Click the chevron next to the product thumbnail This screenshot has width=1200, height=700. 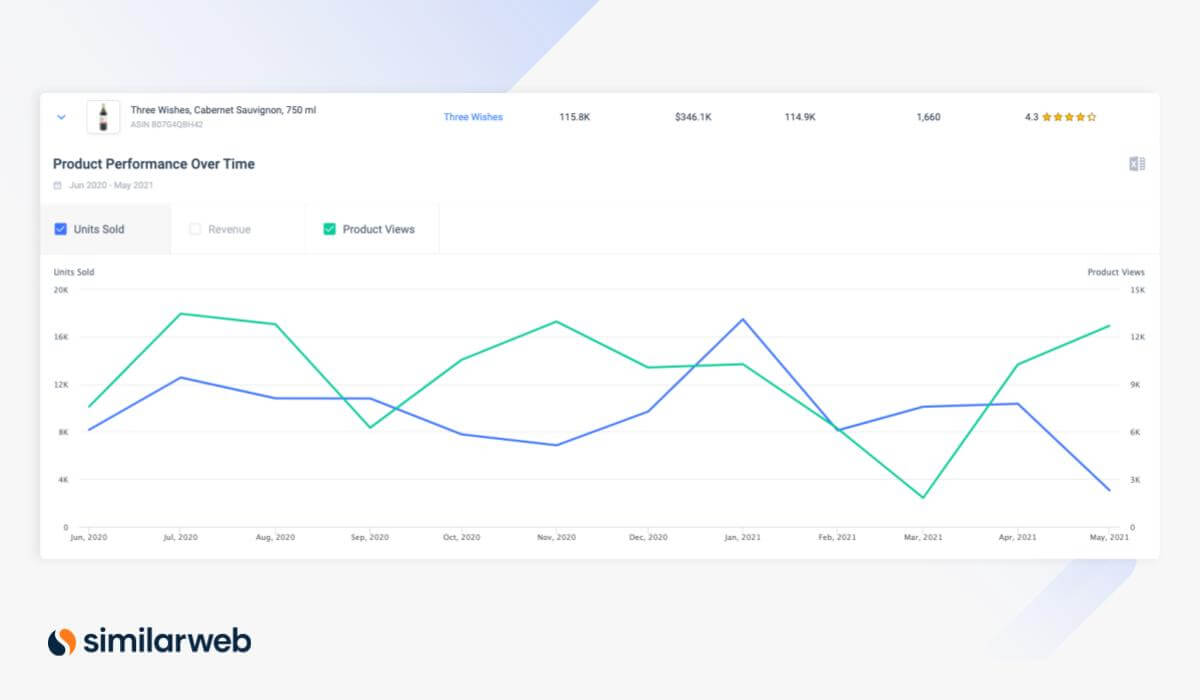tap(61, 116)
